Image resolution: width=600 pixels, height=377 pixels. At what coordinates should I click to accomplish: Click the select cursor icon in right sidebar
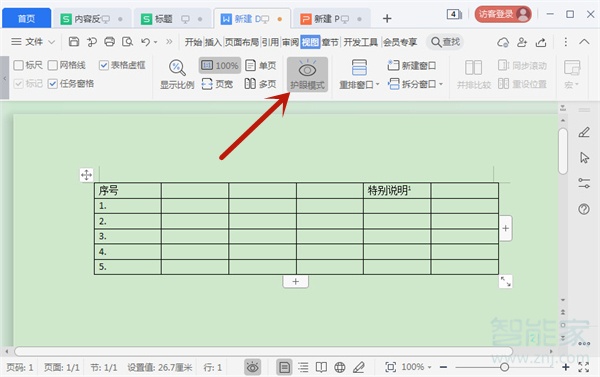tap(584, 157)
